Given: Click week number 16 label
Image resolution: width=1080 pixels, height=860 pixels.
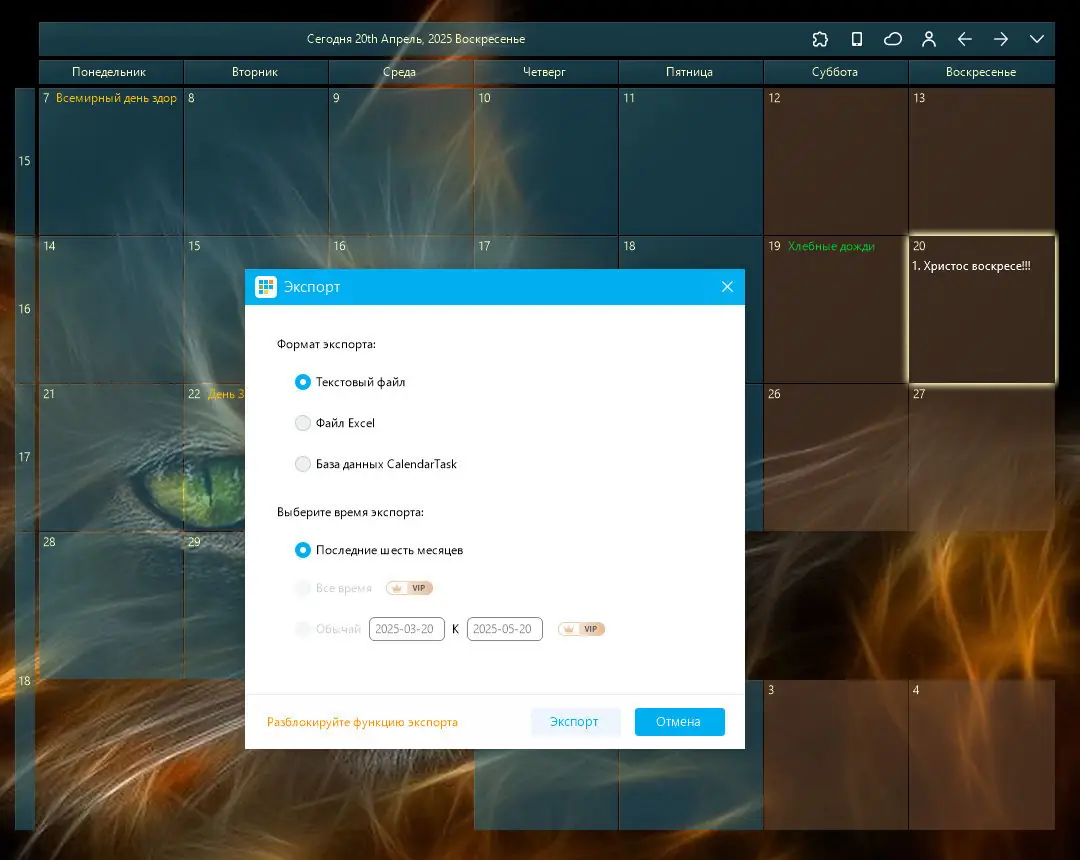Looking at the screenshot, I should (25, 309).
